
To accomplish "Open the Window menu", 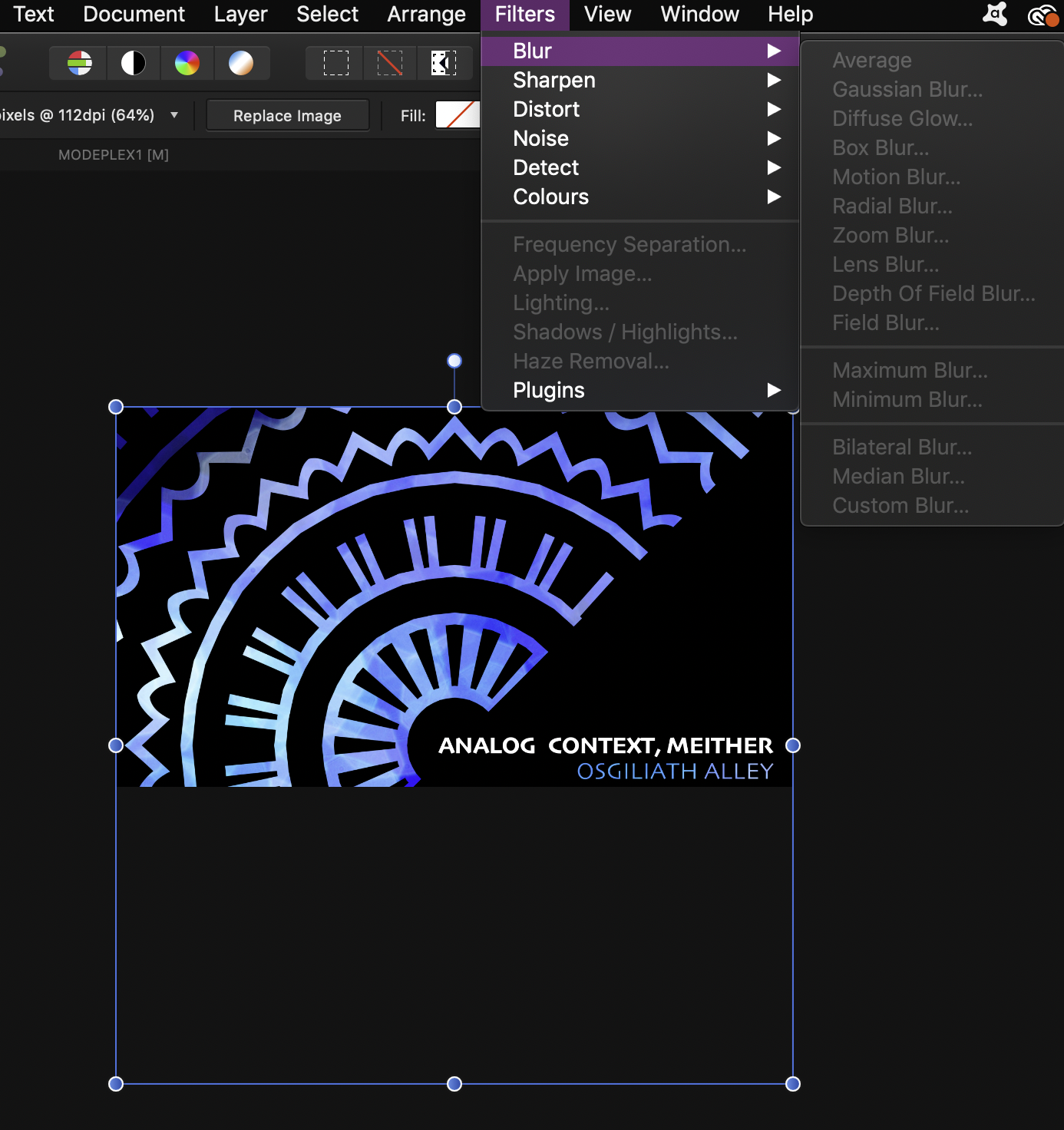I will coord(698,14).
